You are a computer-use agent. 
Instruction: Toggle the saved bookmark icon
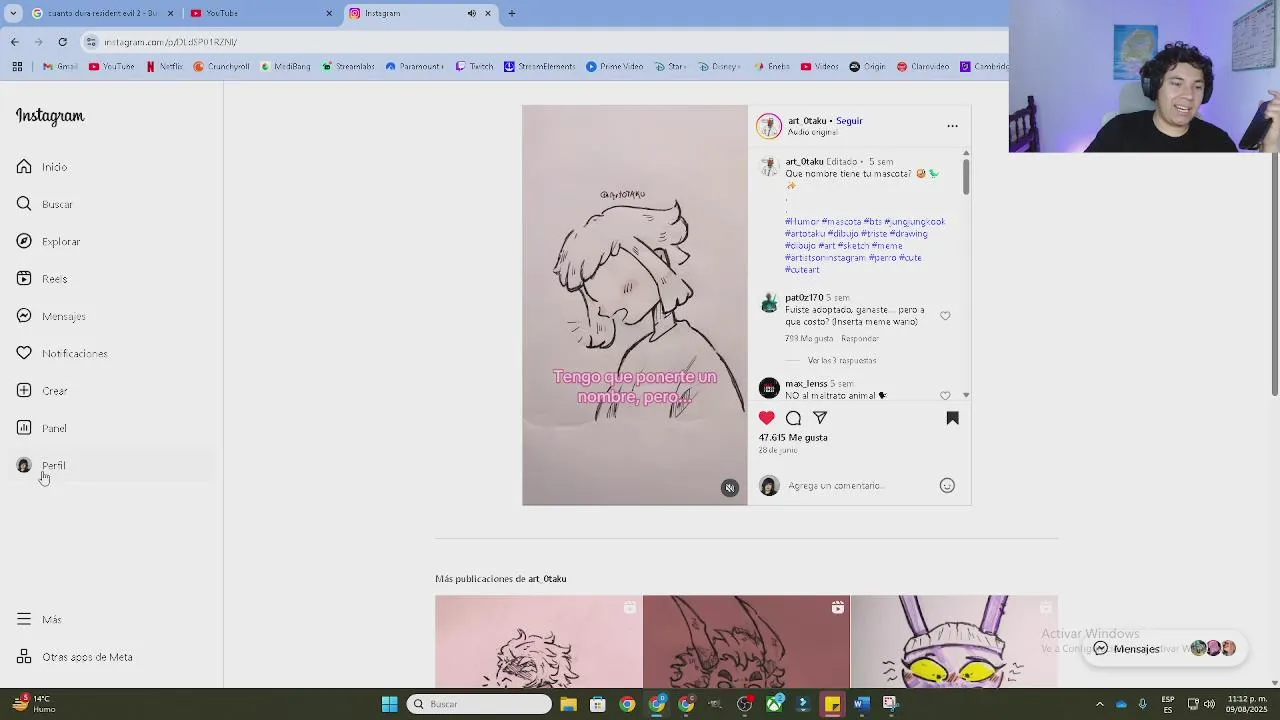click(952, 418)
